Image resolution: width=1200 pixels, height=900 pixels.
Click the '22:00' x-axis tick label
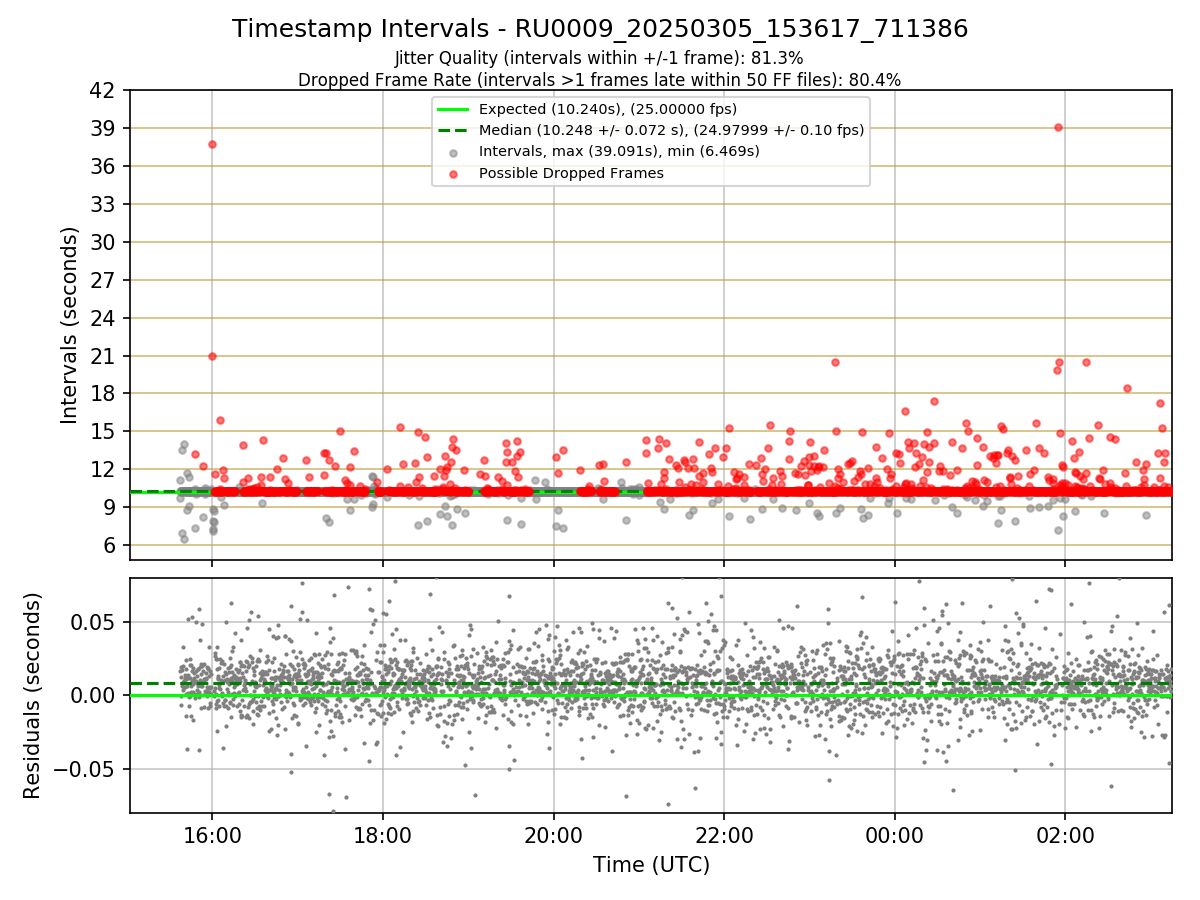coord(724,834)
